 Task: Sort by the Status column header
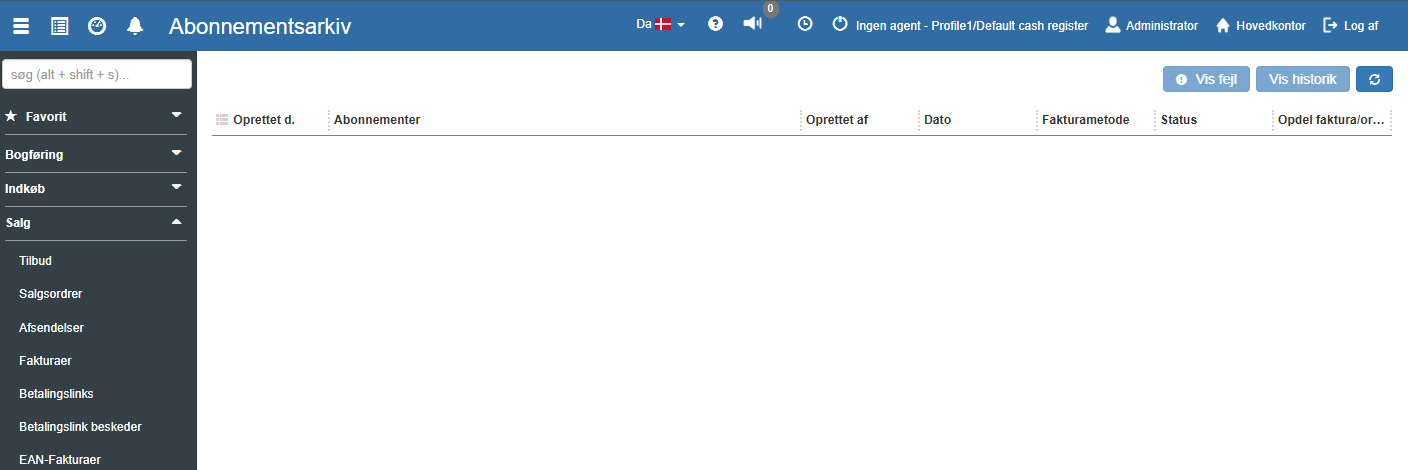(1179, 120)
